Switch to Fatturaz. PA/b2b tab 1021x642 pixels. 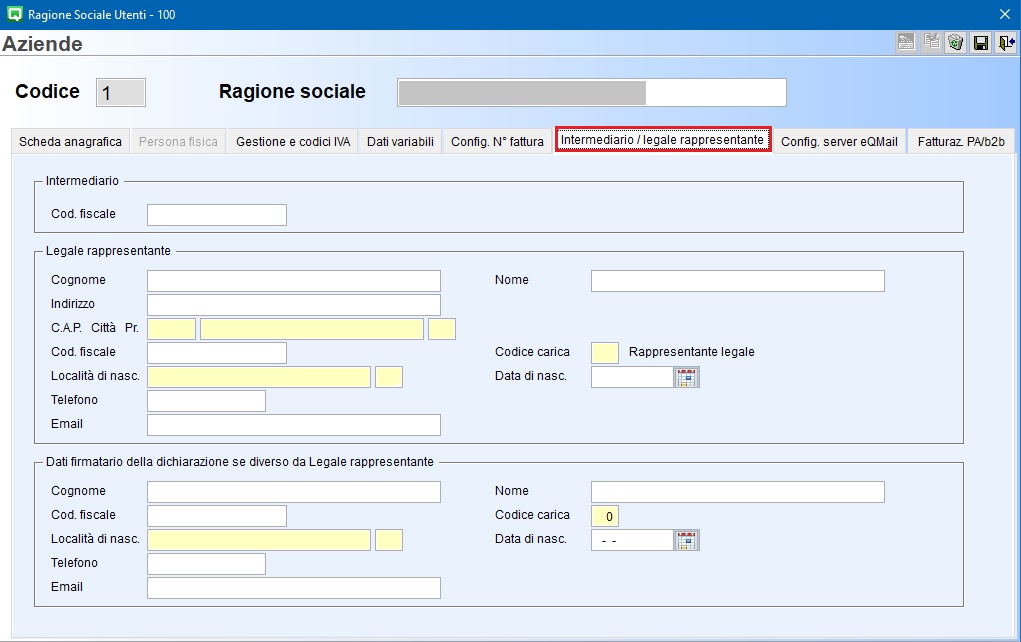tap(961, 141)
